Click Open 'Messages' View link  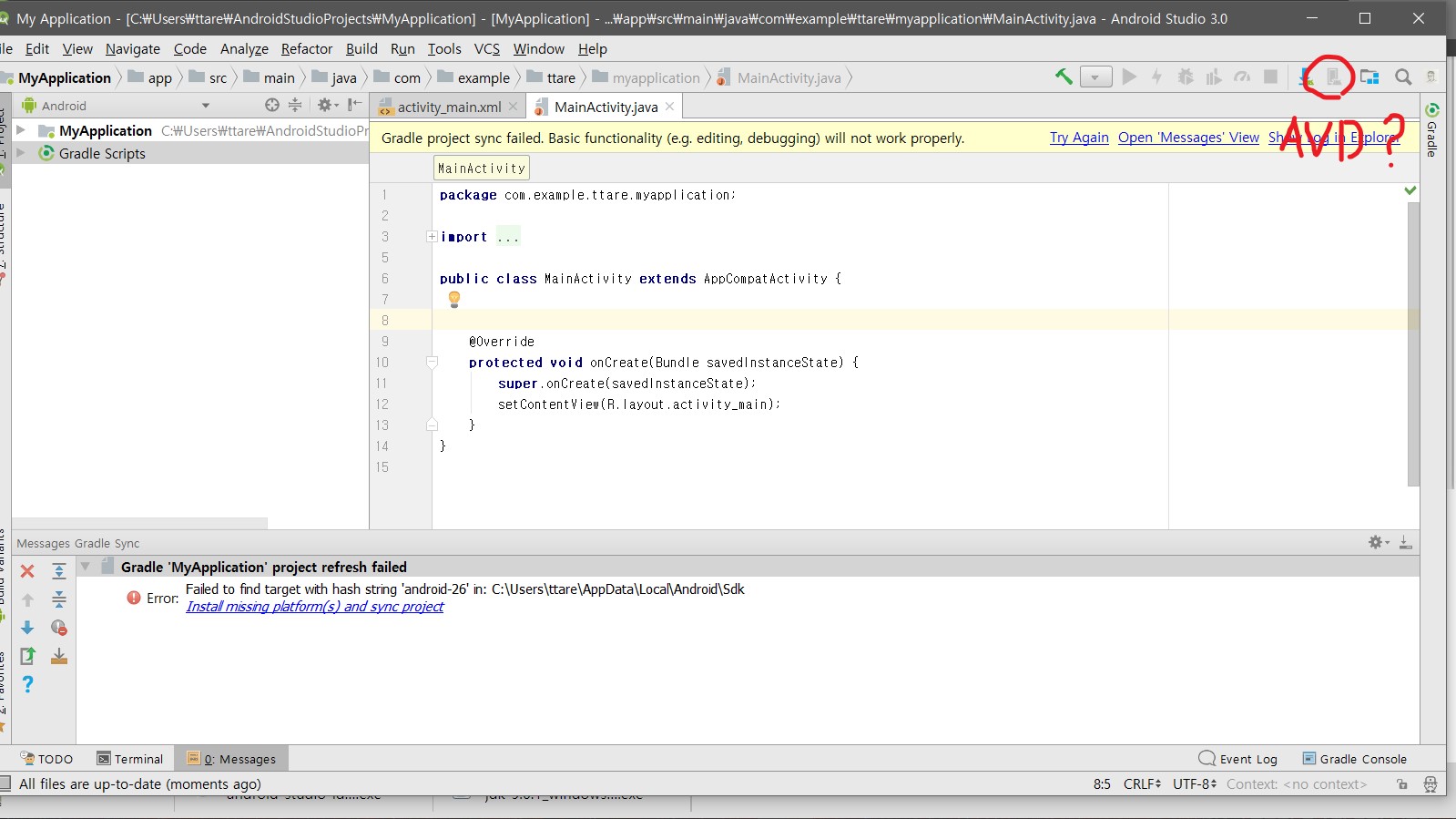(1188, 138)
